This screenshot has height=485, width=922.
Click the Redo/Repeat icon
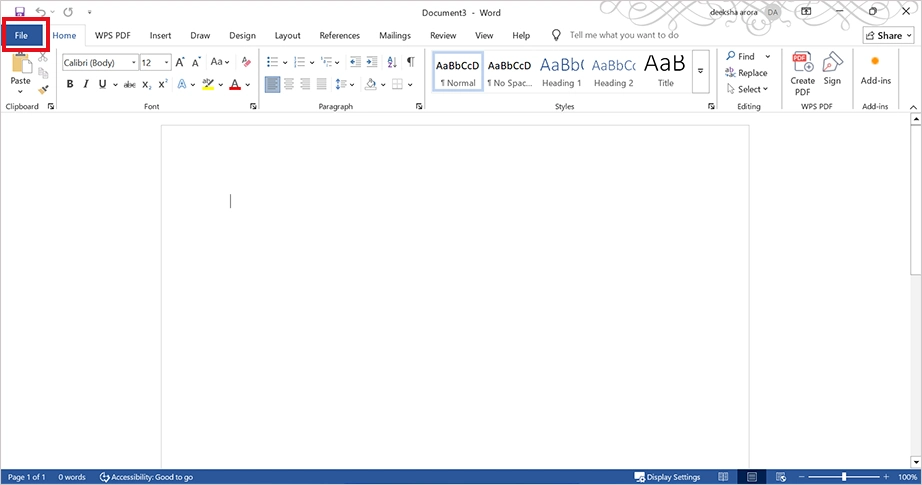(68, 12)
